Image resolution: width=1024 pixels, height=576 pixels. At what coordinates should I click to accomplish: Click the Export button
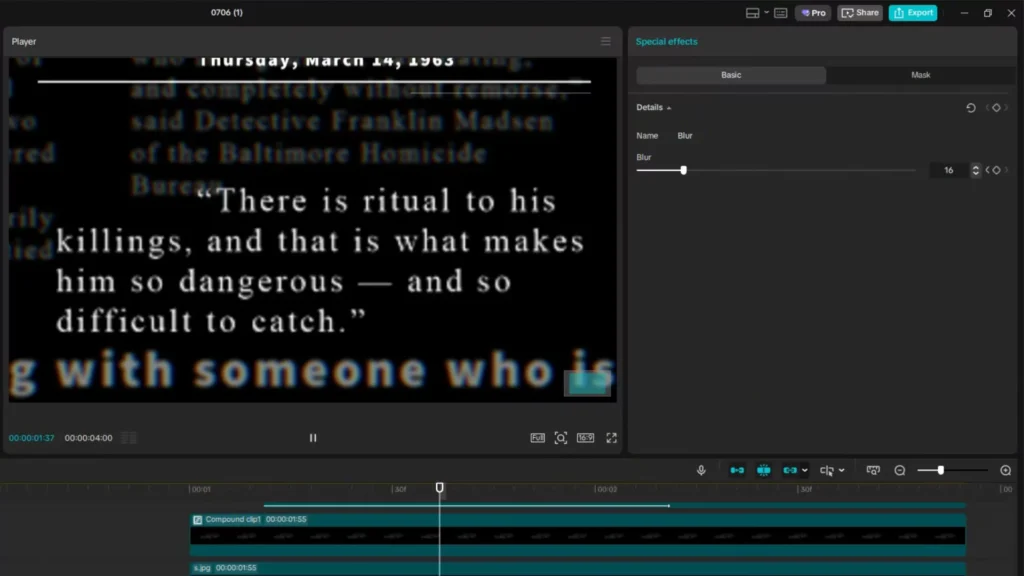pyautogui.click(x=913, y=13)
